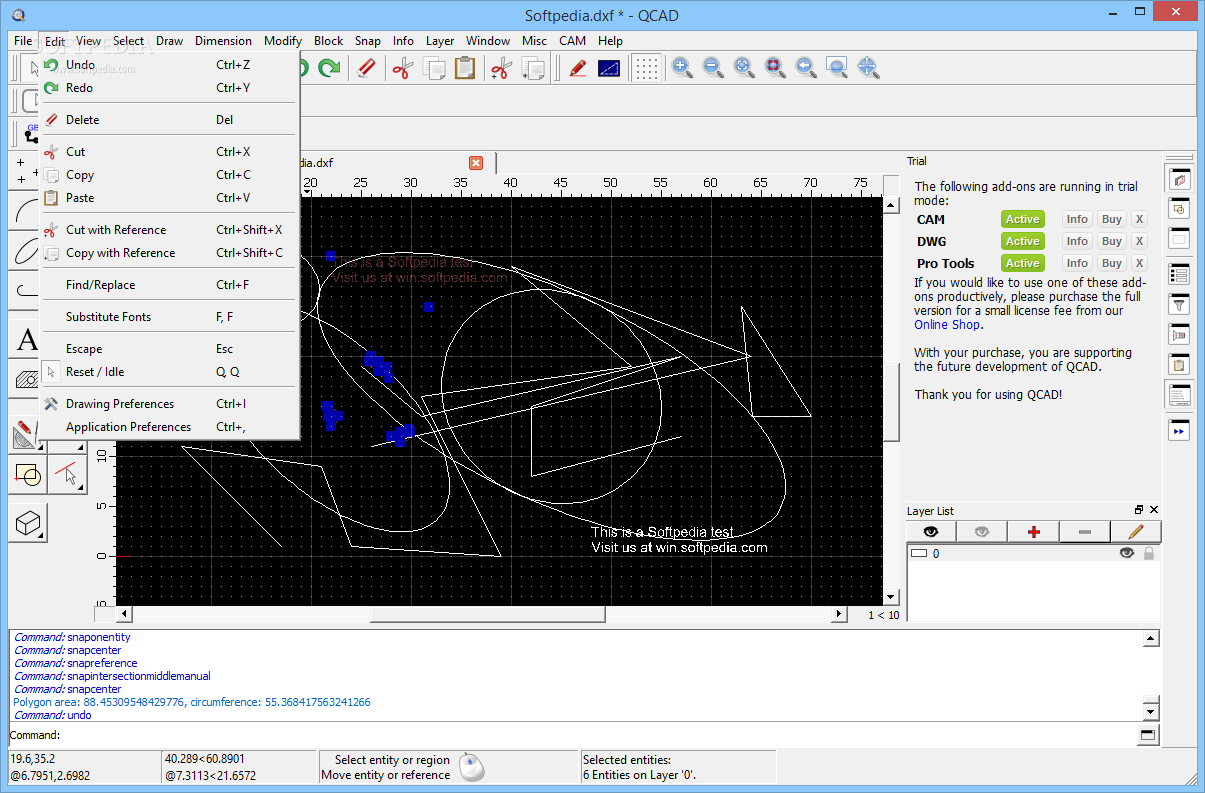Click Info for CAM add-on

tap(1077, 219)
